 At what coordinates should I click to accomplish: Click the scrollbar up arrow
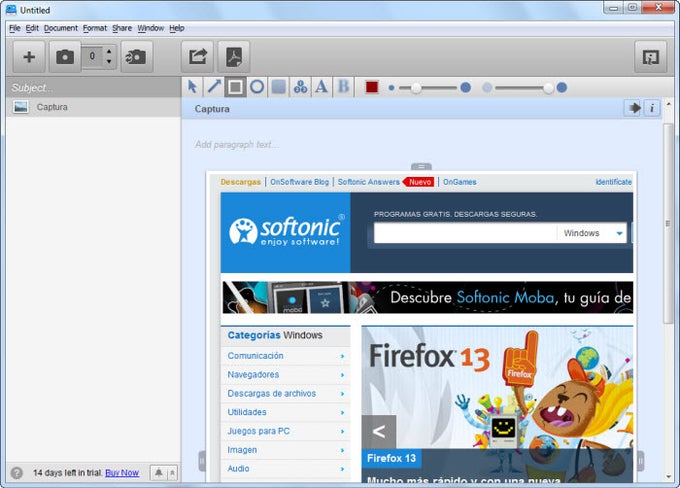(668, 105)
